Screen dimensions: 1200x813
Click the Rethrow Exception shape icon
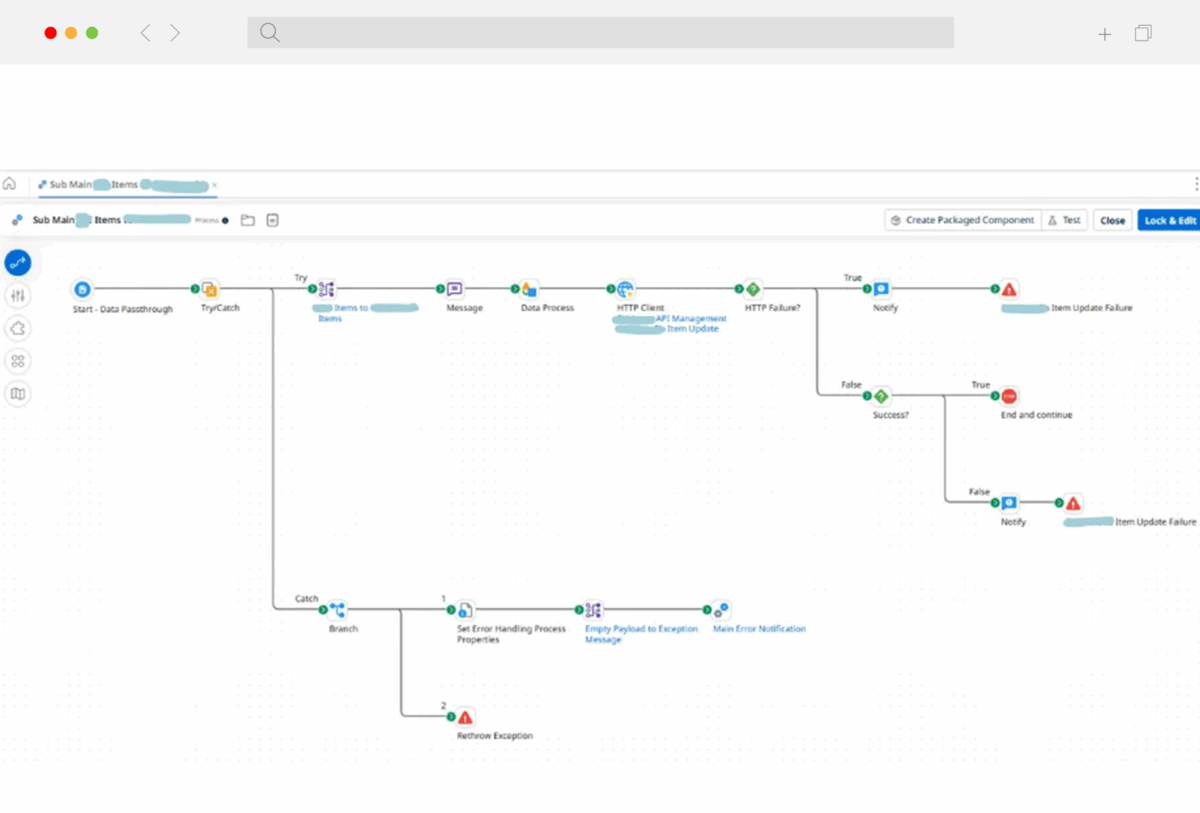click(465, 717)
